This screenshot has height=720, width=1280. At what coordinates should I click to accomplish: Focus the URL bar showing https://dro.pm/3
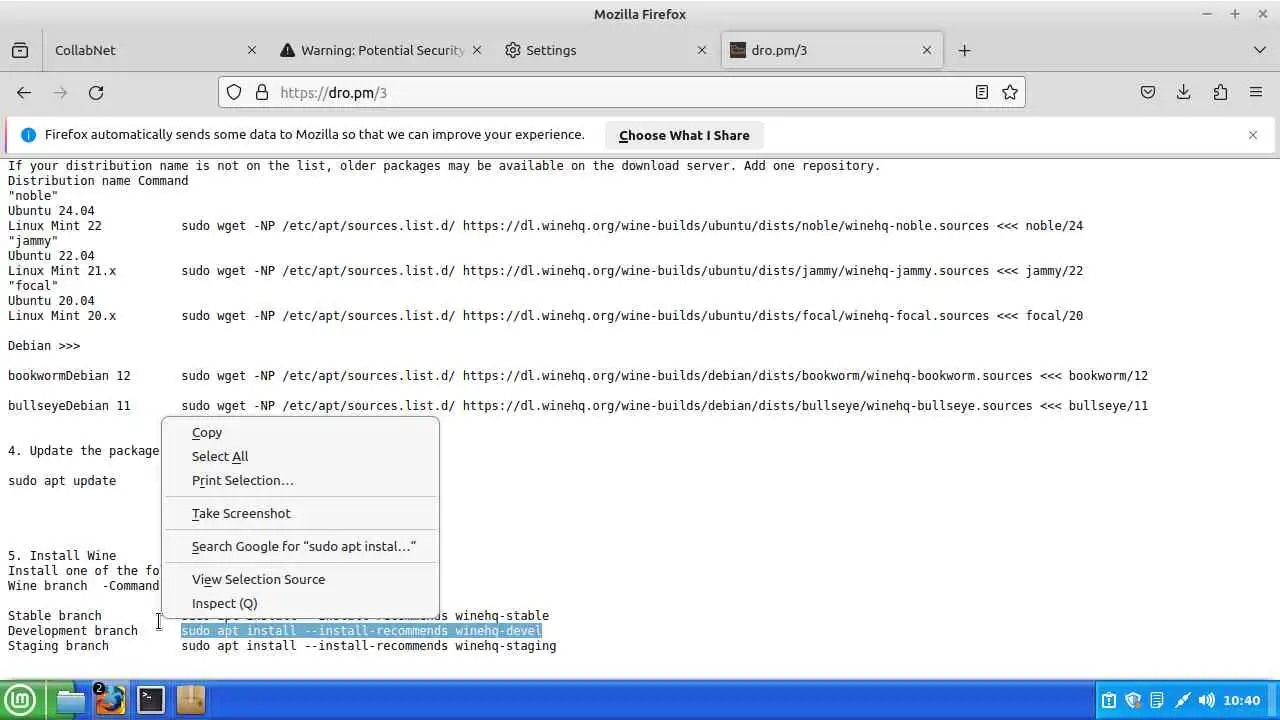pyautogui.click(x=620, y=92)
